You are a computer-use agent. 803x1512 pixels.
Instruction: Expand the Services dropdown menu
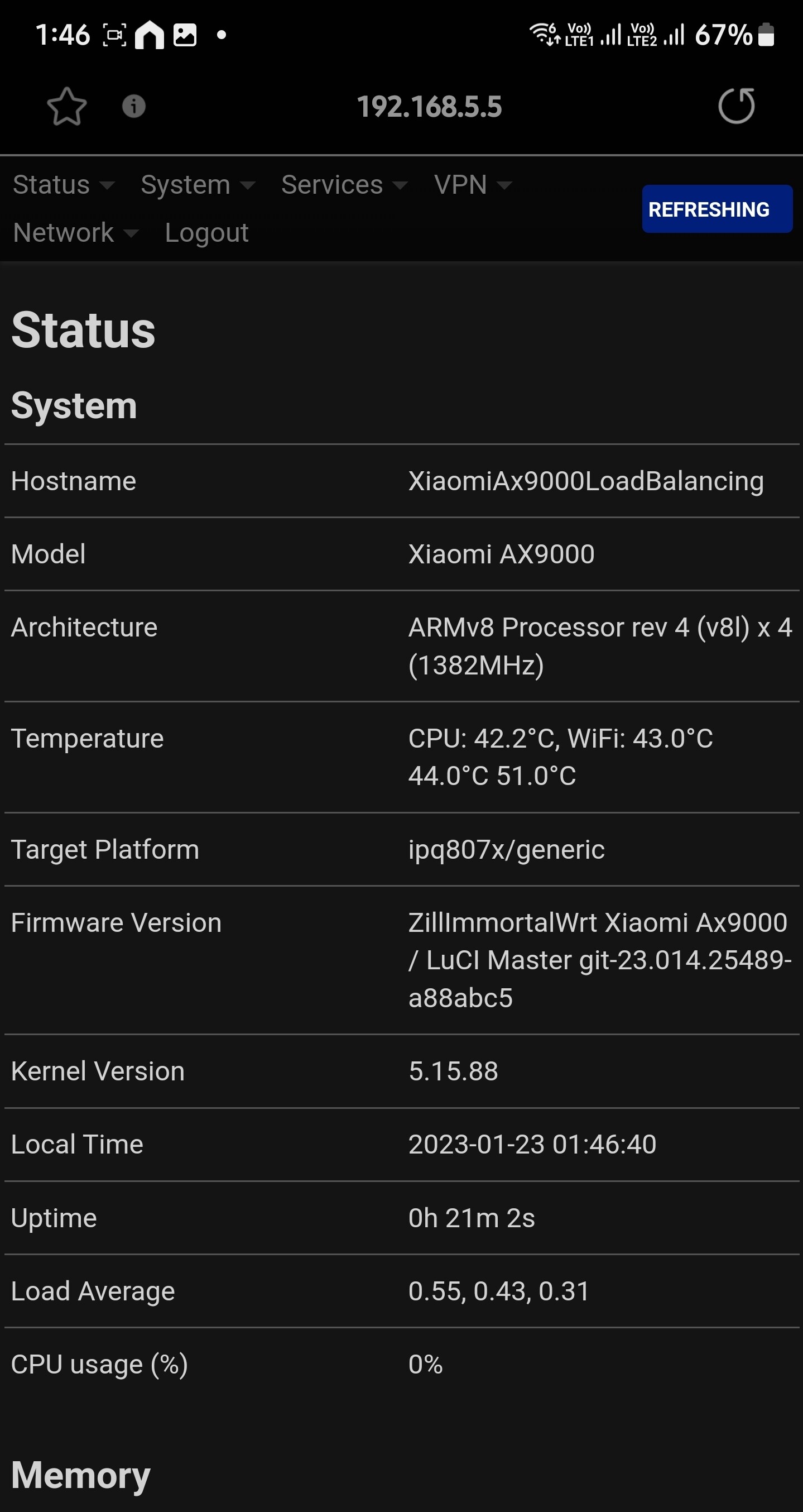tap(344, 184)
